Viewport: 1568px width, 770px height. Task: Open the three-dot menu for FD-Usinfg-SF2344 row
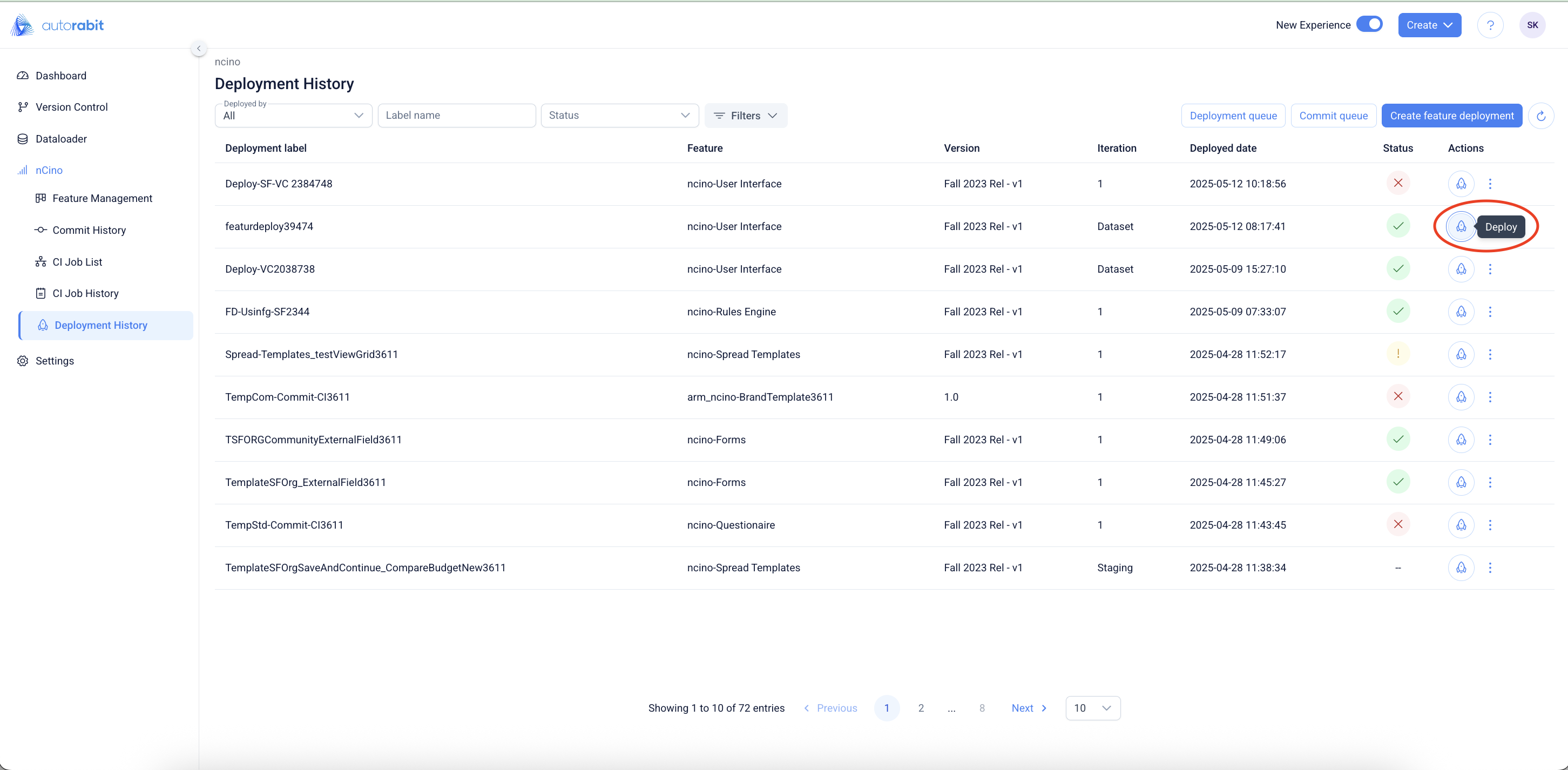[1490, 312]
